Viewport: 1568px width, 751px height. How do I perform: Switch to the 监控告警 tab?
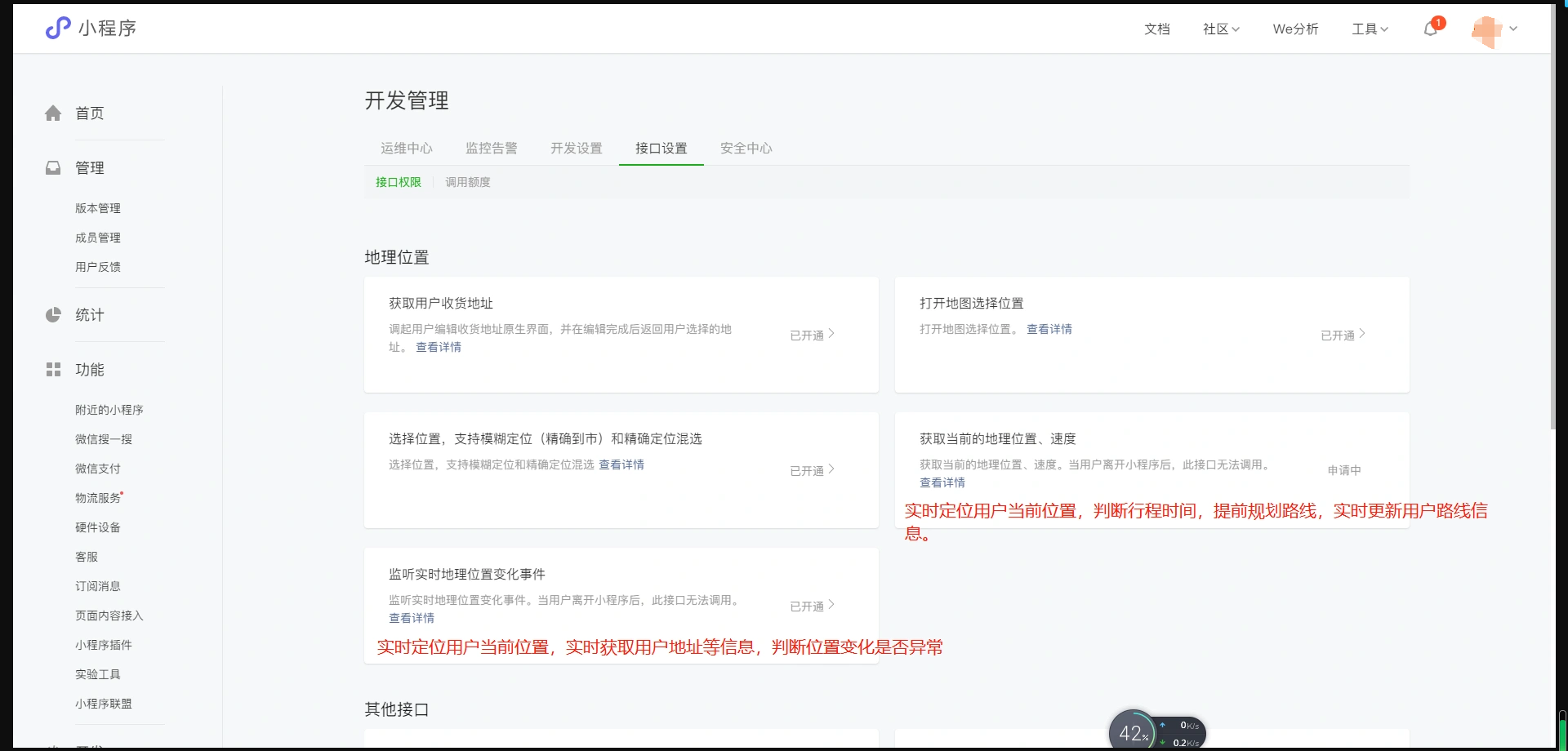point(492,148)
